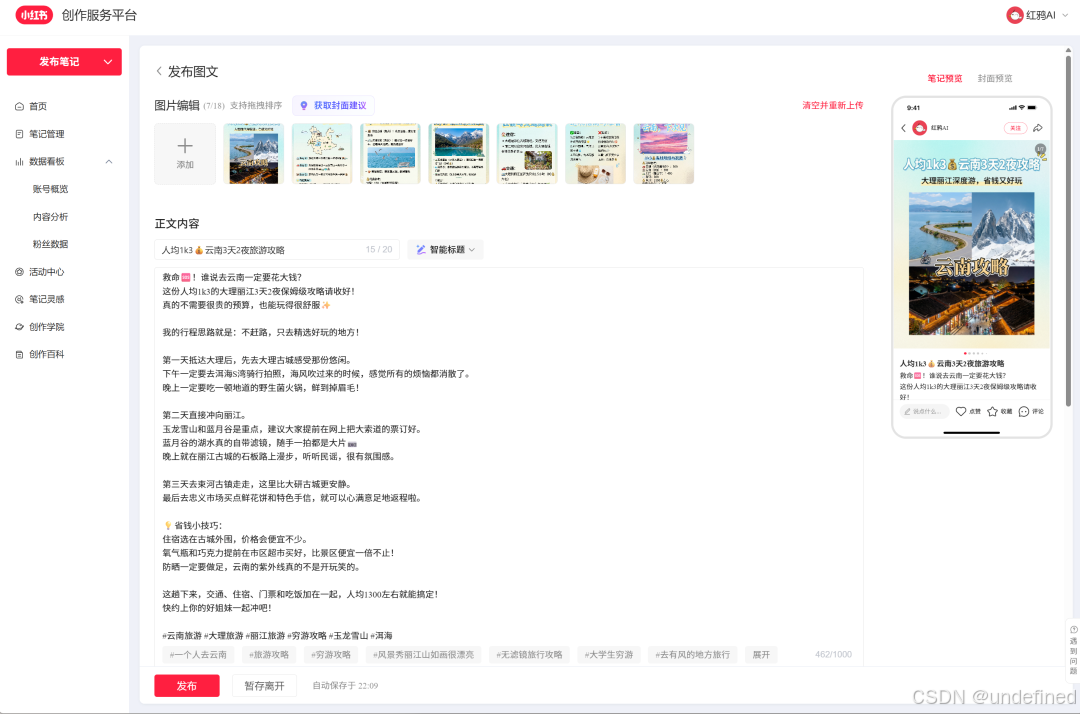This screenshot has width=1080, height=714.
Task: Open 内容分析 submenu item
Action: 50,216
